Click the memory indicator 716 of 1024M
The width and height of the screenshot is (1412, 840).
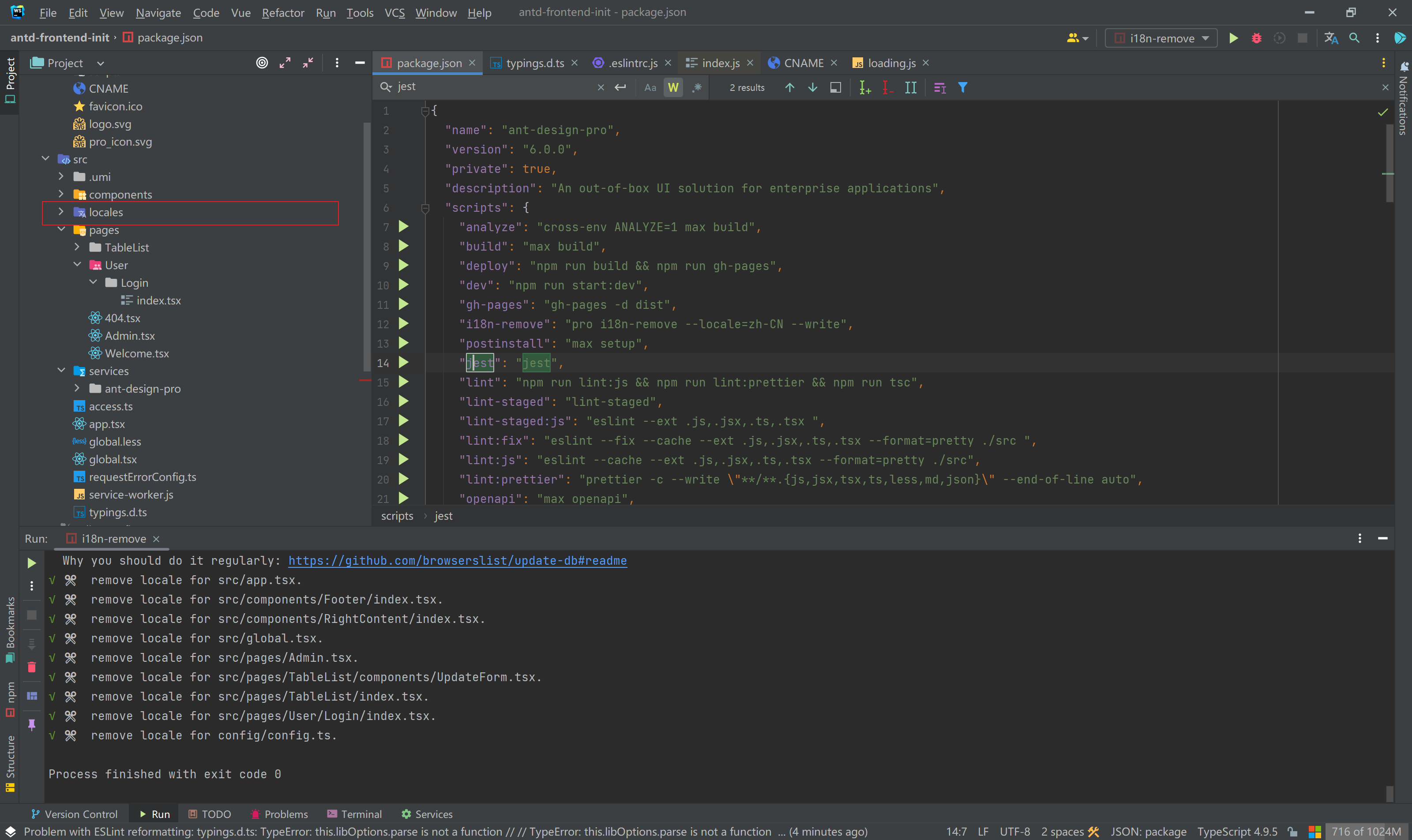[1366, 832]
